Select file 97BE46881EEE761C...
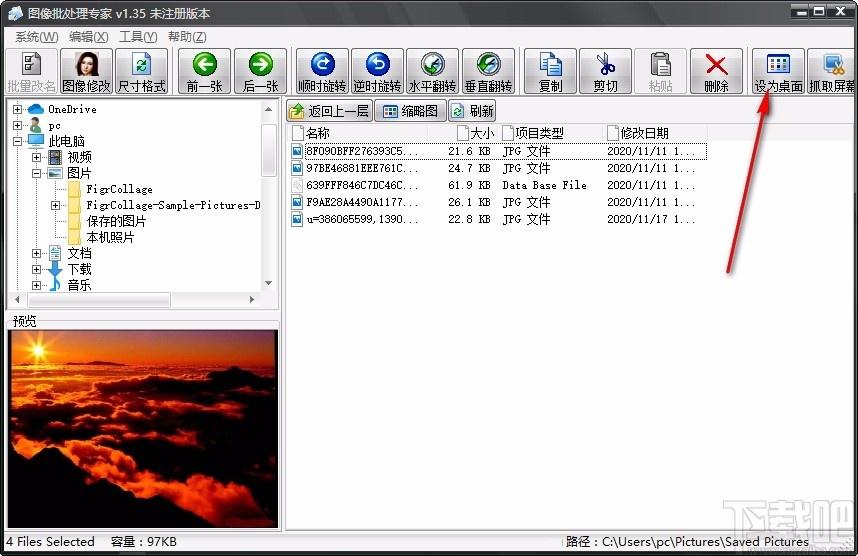This screenshot has height=556, width=858. click(362, 168)
